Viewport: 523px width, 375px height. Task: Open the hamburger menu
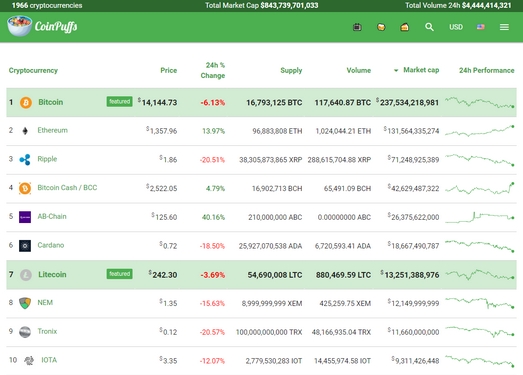pos(504,27)
